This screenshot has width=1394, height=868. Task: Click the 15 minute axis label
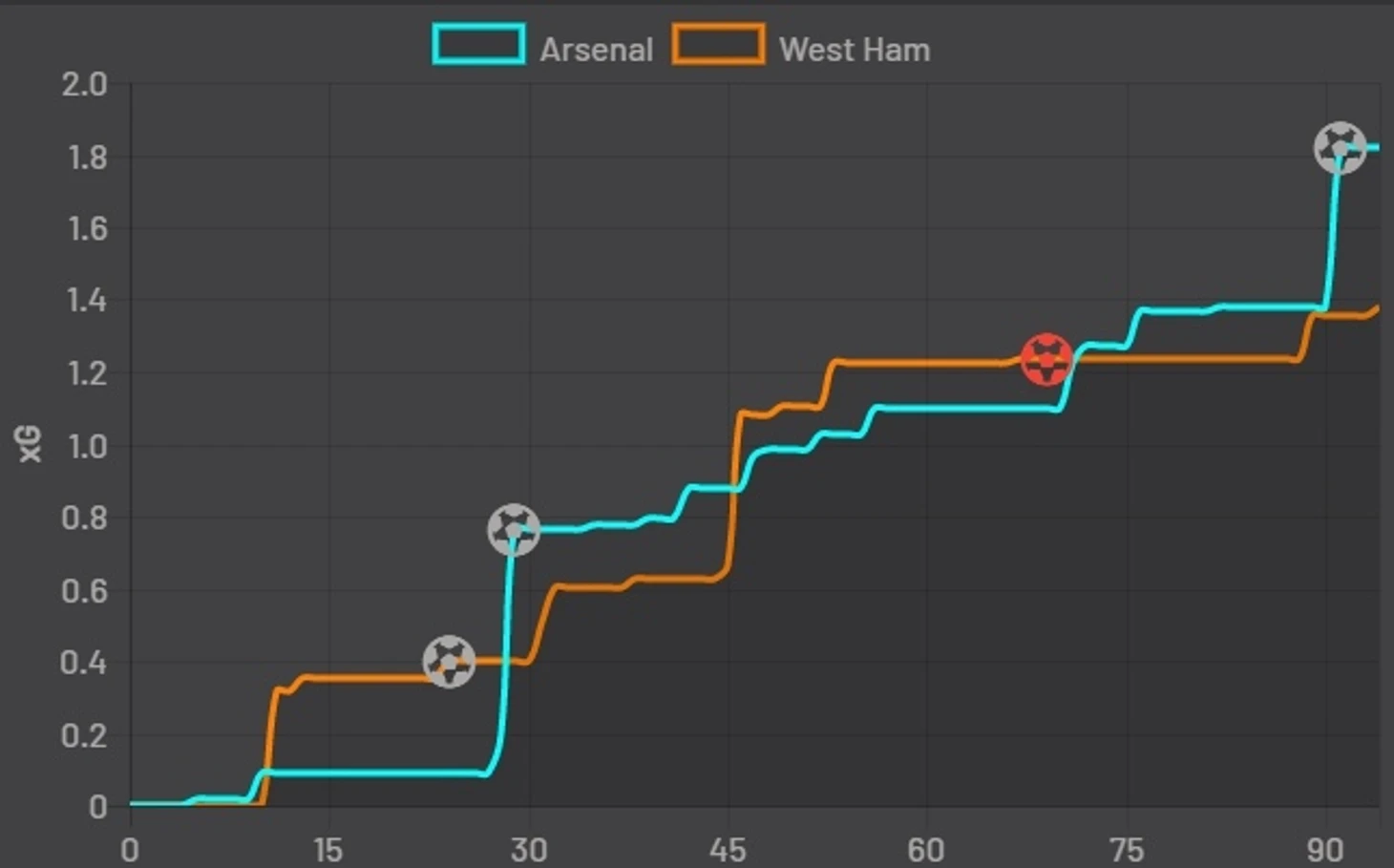[327, 849]
